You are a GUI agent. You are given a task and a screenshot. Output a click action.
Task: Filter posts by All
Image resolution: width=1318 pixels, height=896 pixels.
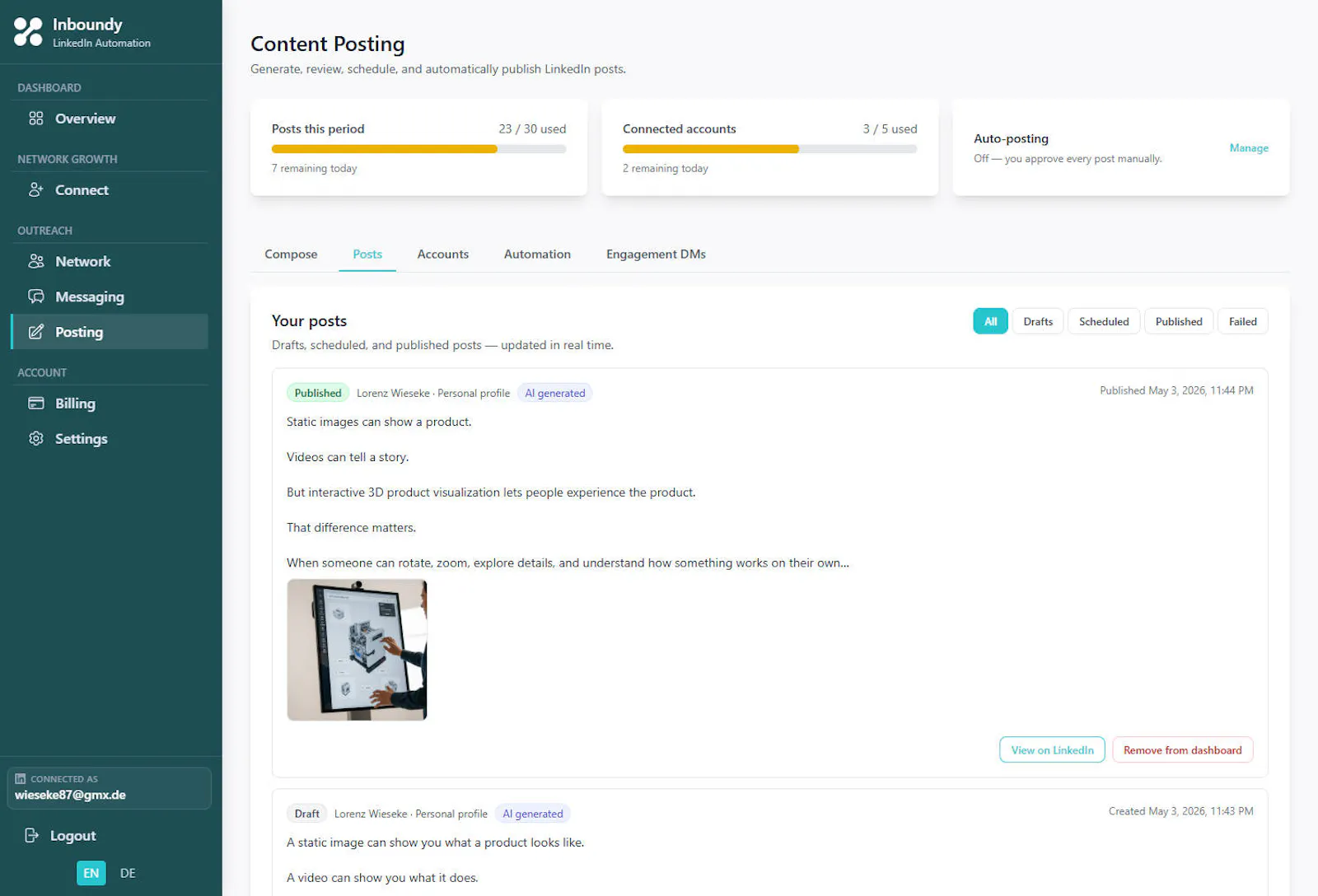(990, 322)
